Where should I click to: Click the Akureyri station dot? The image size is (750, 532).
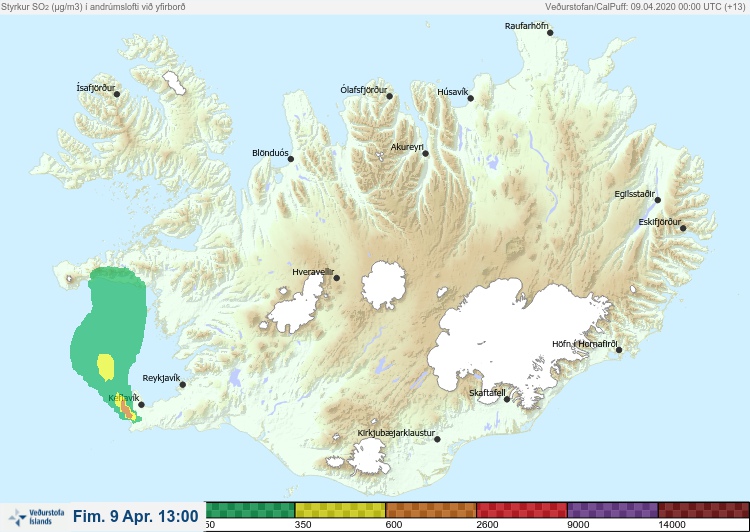tap(426, 154)
